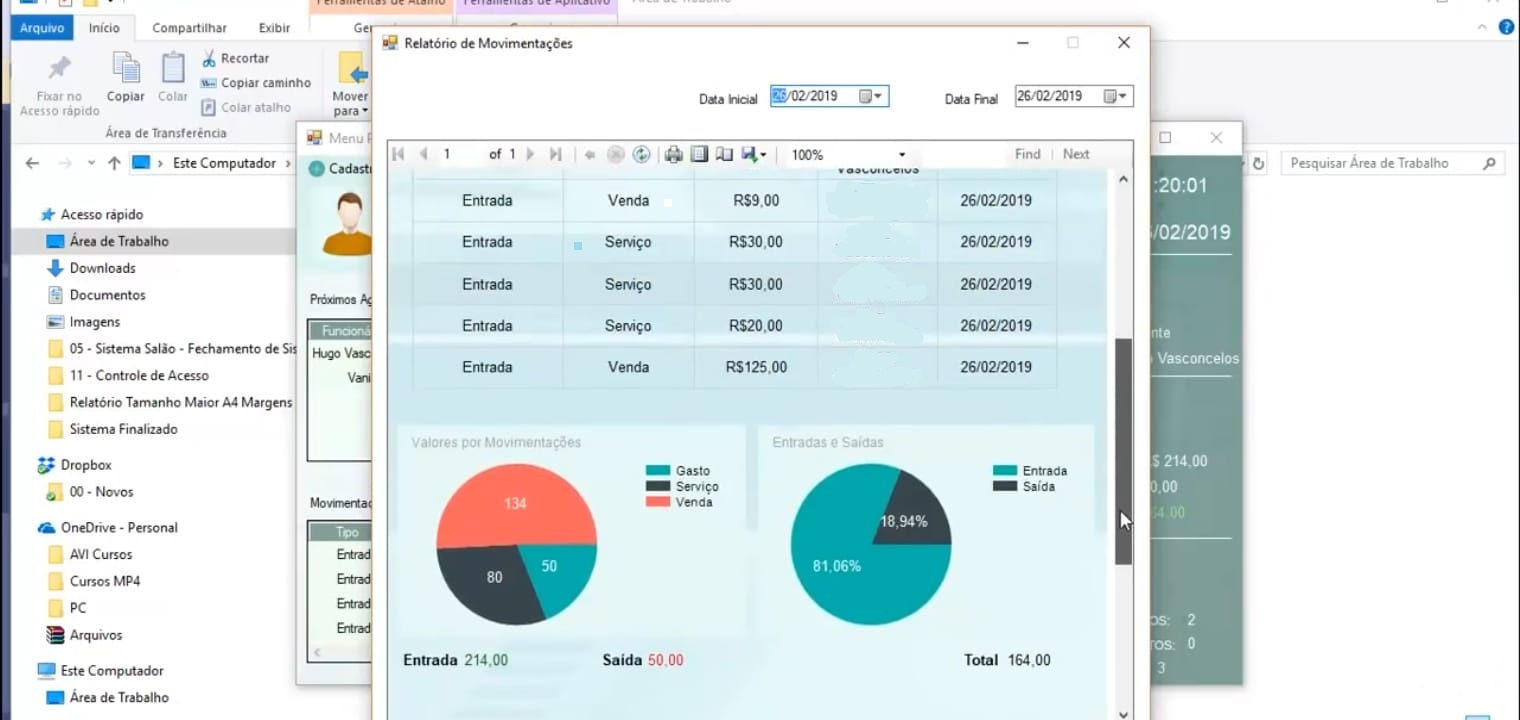This screenshot has width=1520, height=720.
Task: Open the 00 - Novos folder
Action: tap(101, 492)
